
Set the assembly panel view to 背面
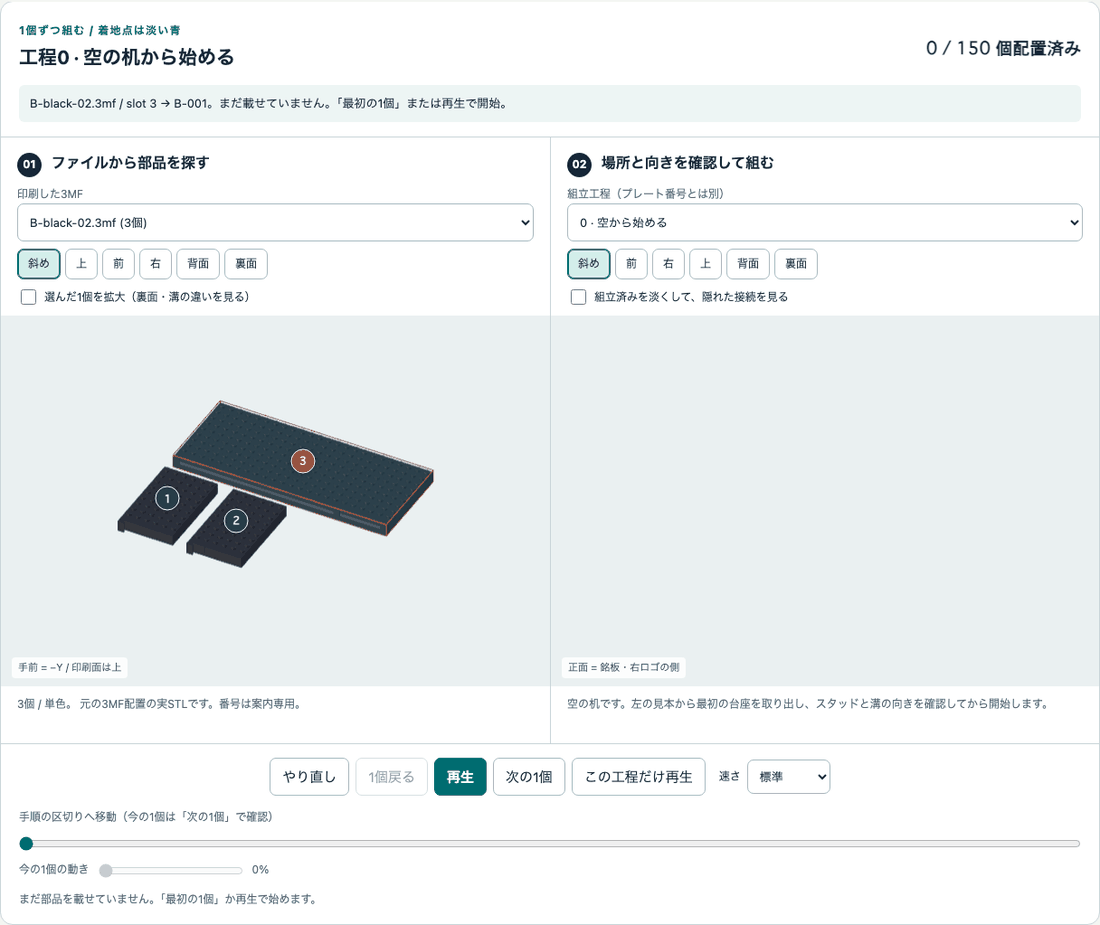(748, 264)
